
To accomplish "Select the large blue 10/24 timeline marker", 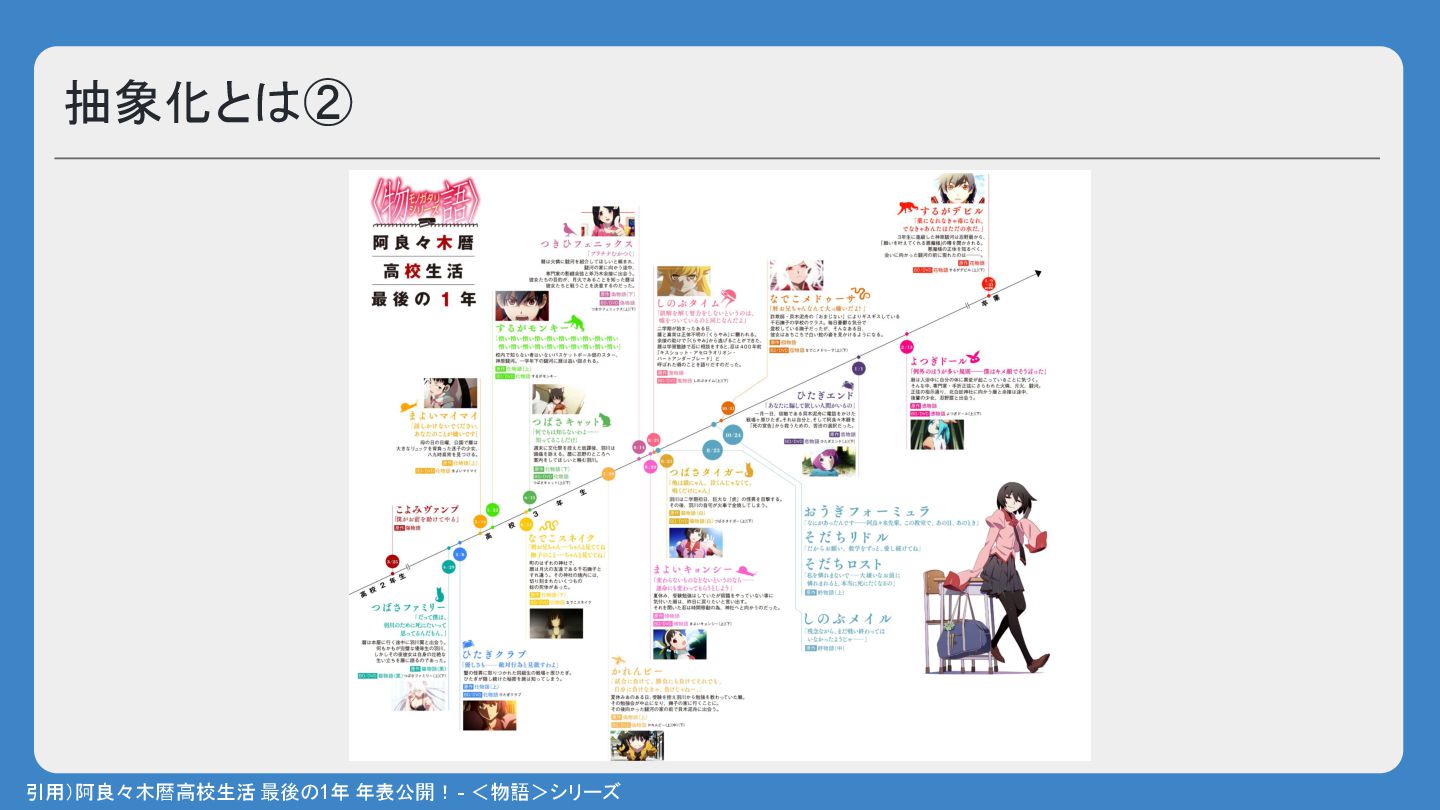I will (733, 435).
